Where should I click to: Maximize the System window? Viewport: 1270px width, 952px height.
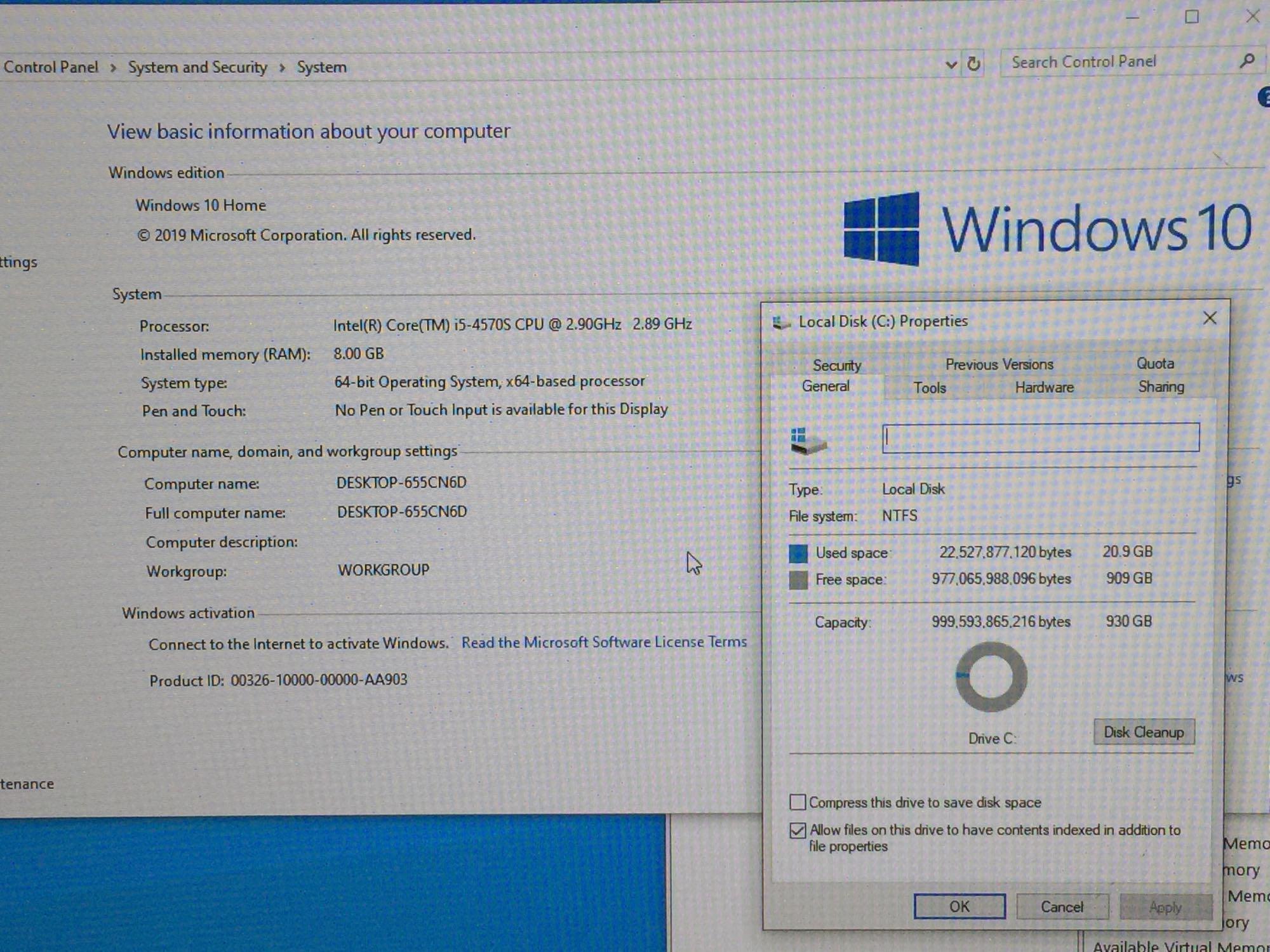pyautogui.click(x=1192, y=17)
